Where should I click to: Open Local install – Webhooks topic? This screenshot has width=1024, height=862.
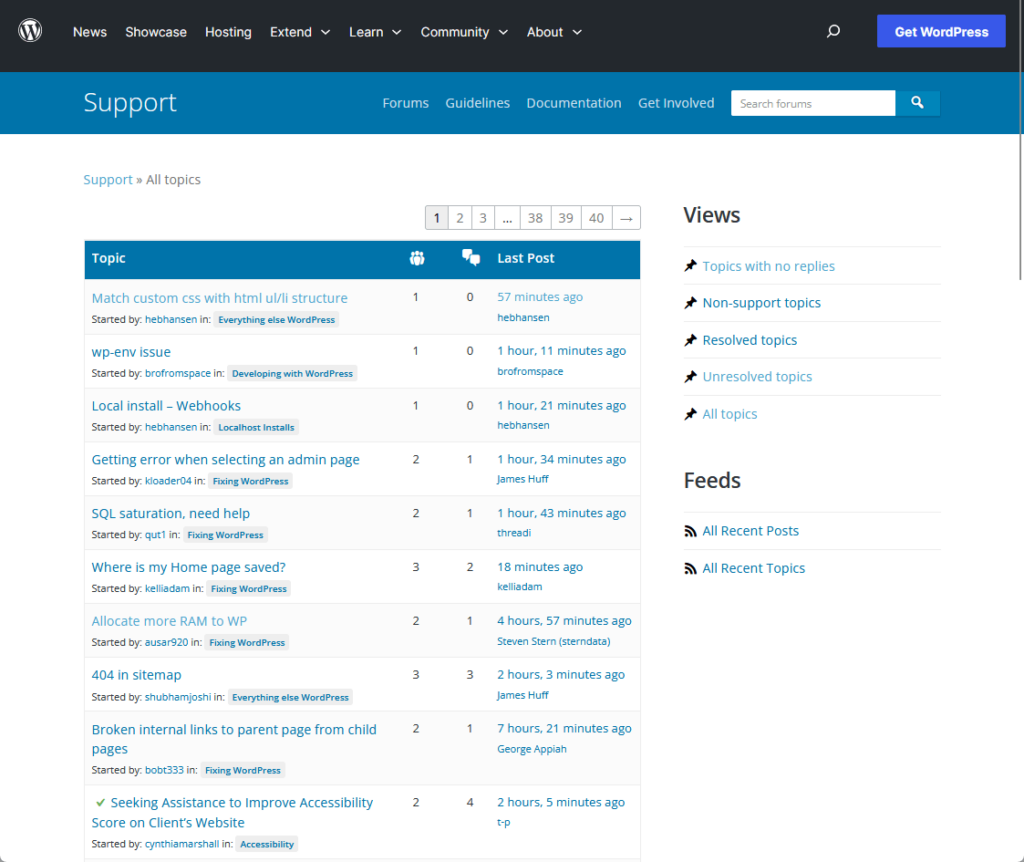click(166, 406)
